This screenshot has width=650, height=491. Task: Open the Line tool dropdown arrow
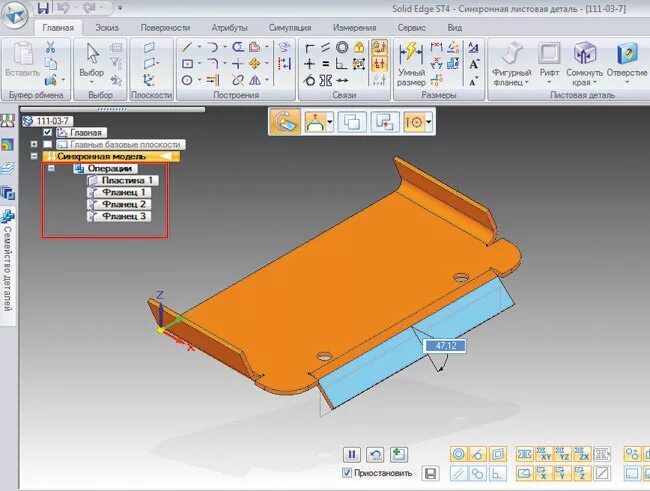[x=199, y=47]
